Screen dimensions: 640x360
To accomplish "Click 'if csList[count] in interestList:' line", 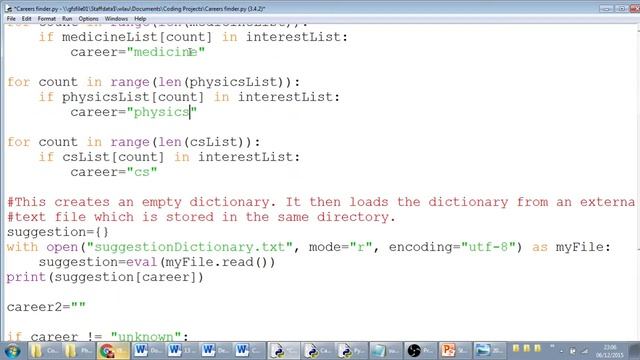I will [x=169, y=157].
